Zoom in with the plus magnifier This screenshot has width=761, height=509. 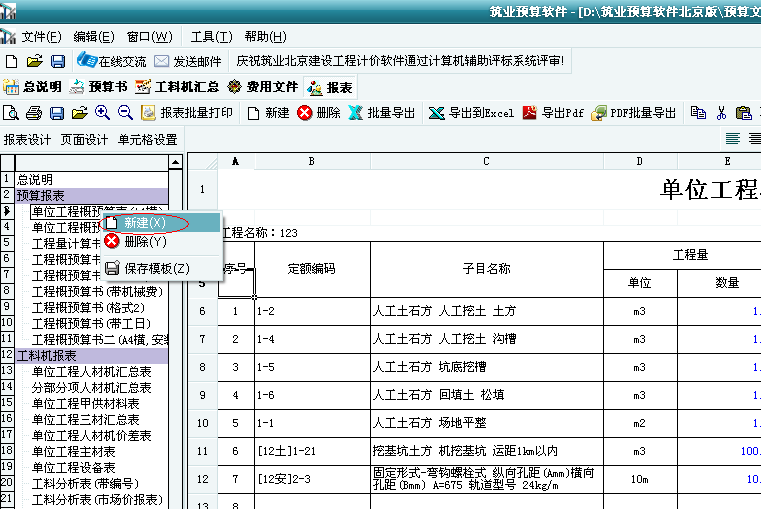(x=103, y=113)
